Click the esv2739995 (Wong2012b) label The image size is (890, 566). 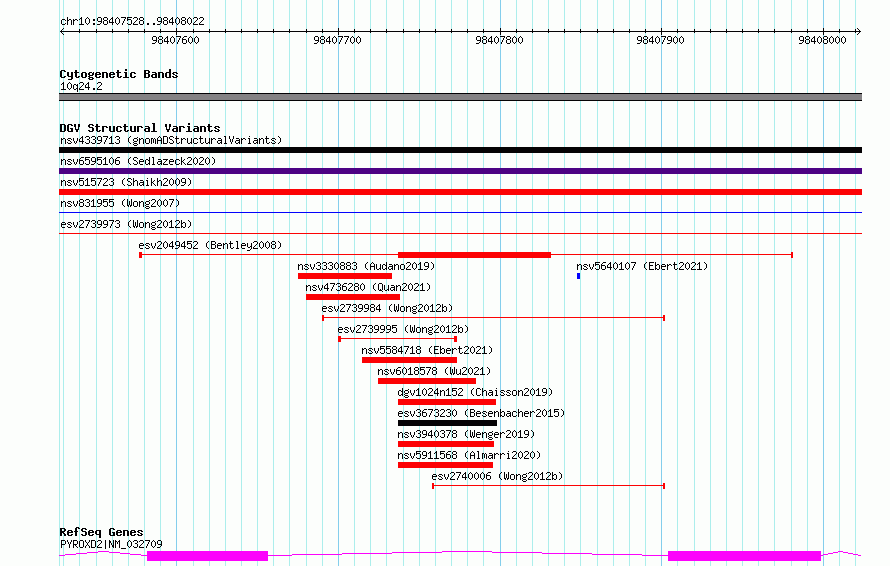click(x=403, y=329)
